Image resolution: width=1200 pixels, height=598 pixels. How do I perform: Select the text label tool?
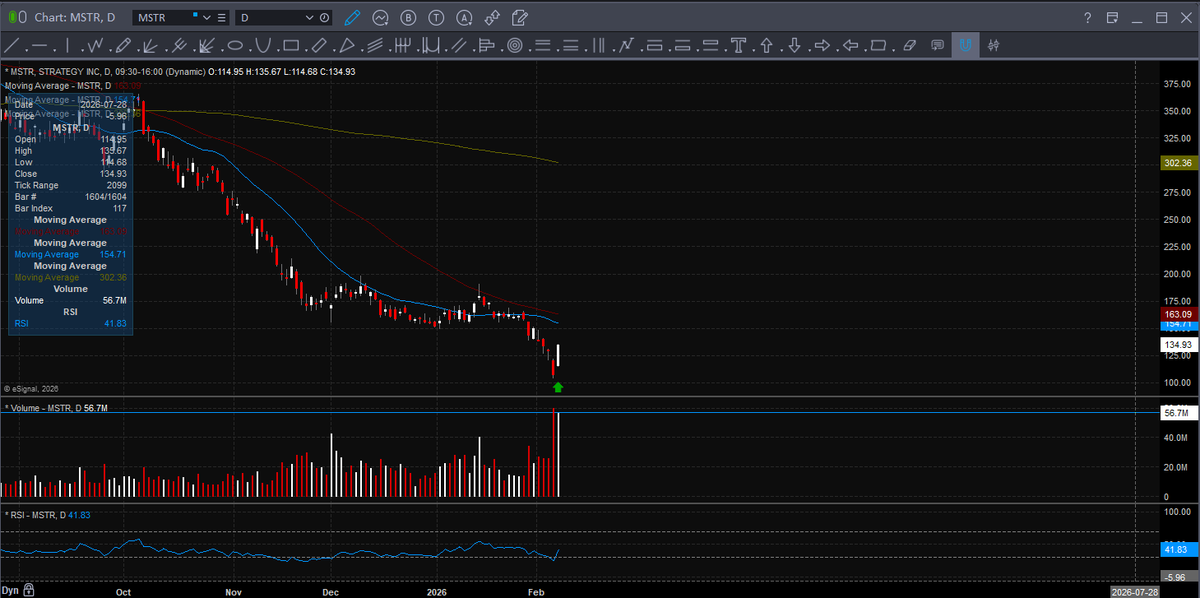(739, 45)
